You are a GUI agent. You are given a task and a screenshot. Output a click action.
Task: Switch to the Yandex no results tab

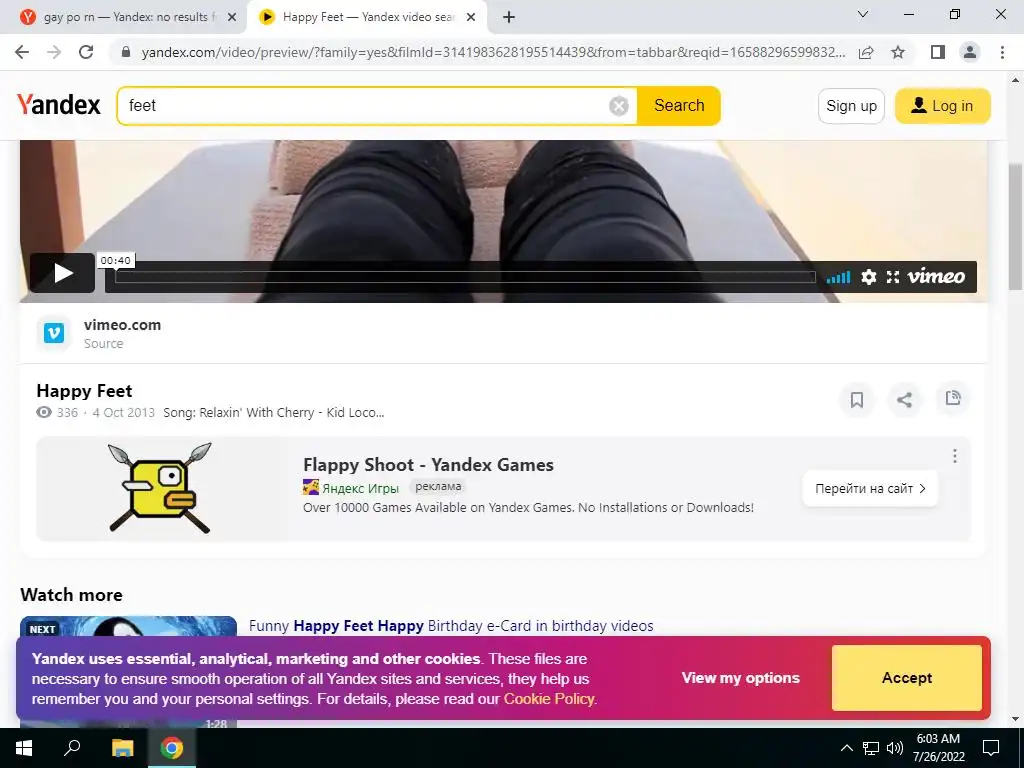pos(124,17)
